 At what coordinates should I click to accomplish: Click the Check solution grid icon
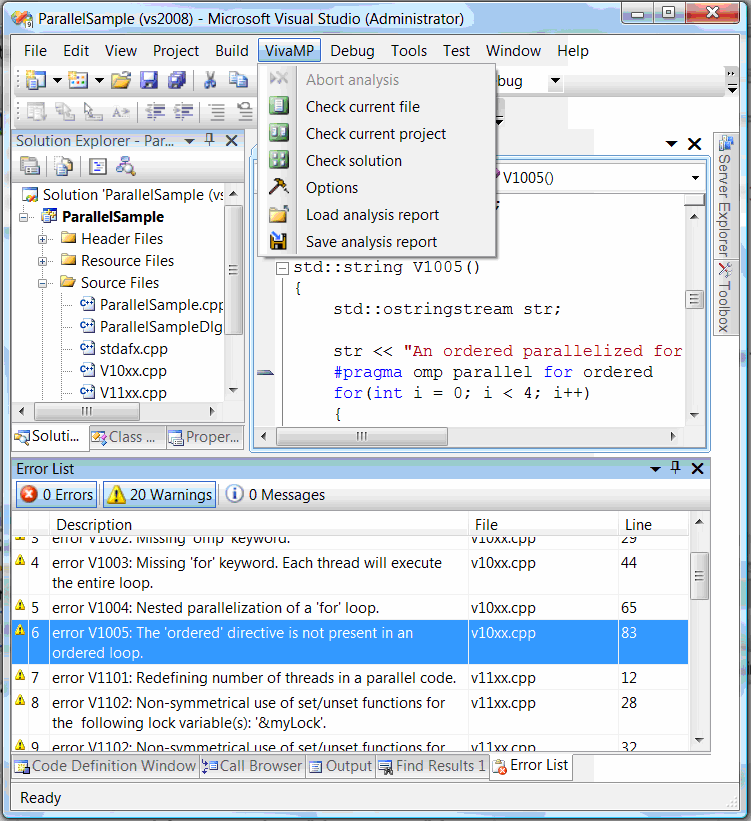[x=279, y=160]
